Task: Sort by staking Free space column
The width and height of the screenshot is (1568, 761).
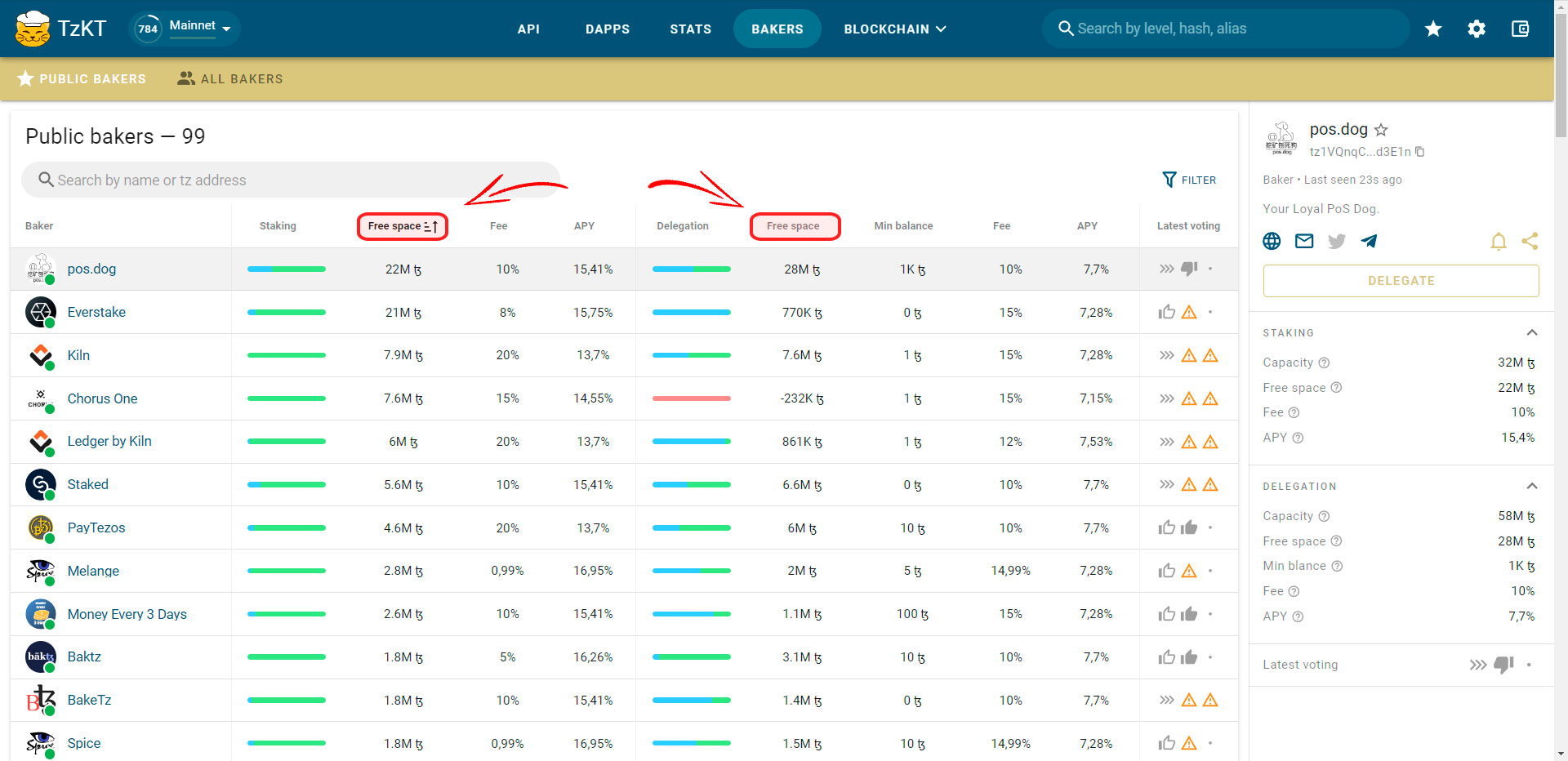Action: [x=403, y=226]
